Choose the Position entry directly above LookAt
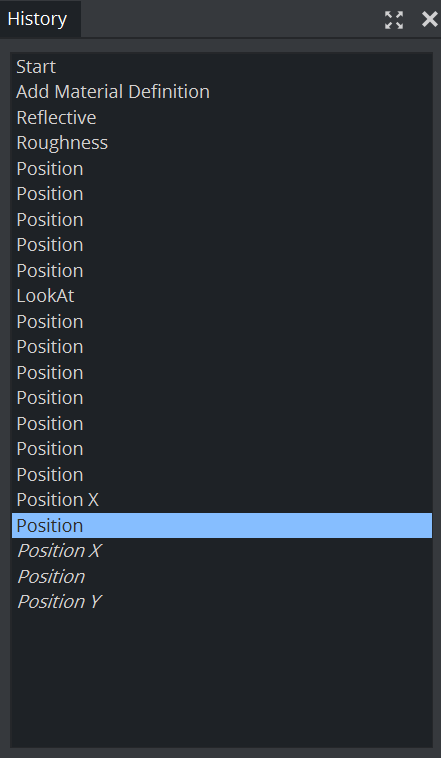441x758 pixels. (x=221, y=271)
